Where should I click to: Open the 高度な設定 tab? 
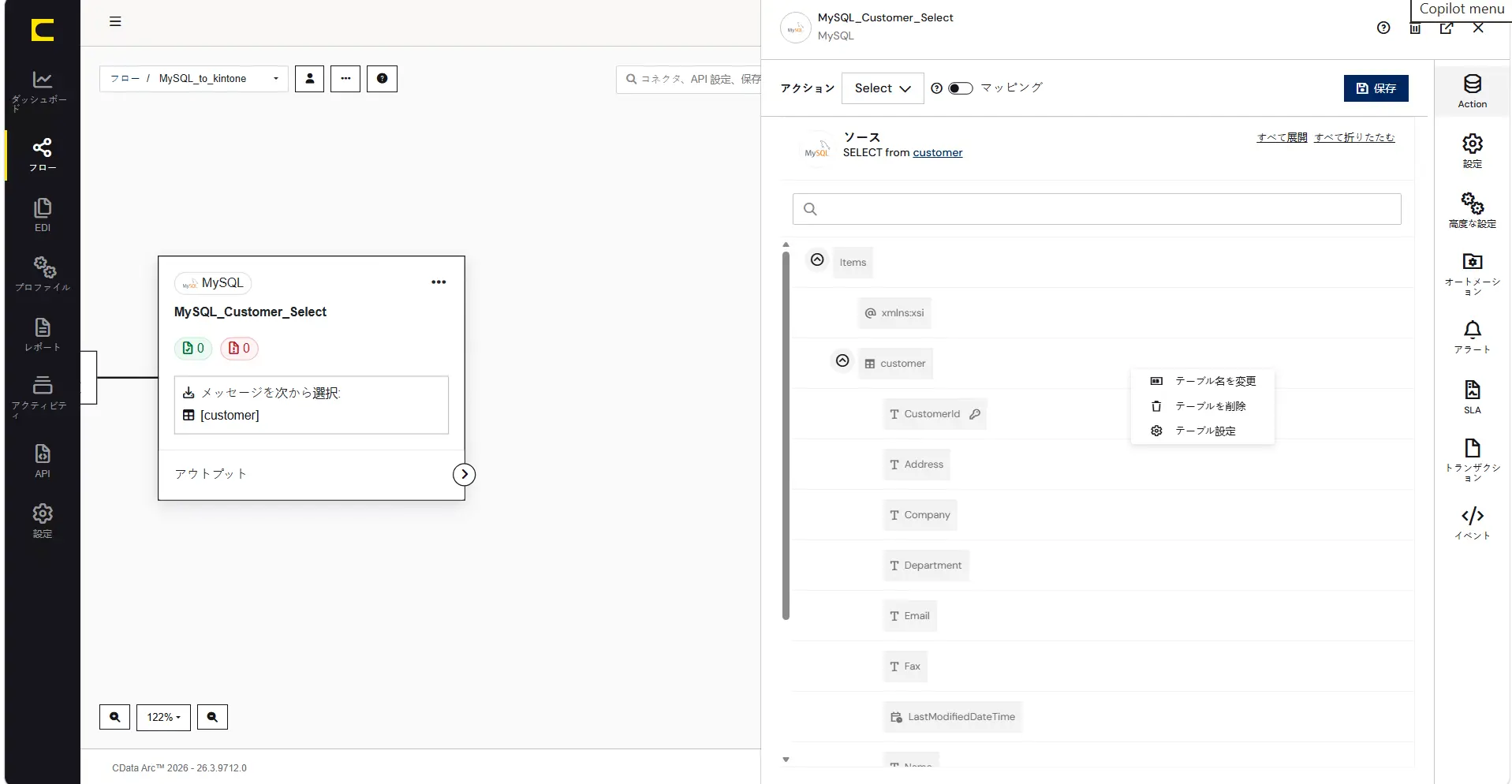1472,211
